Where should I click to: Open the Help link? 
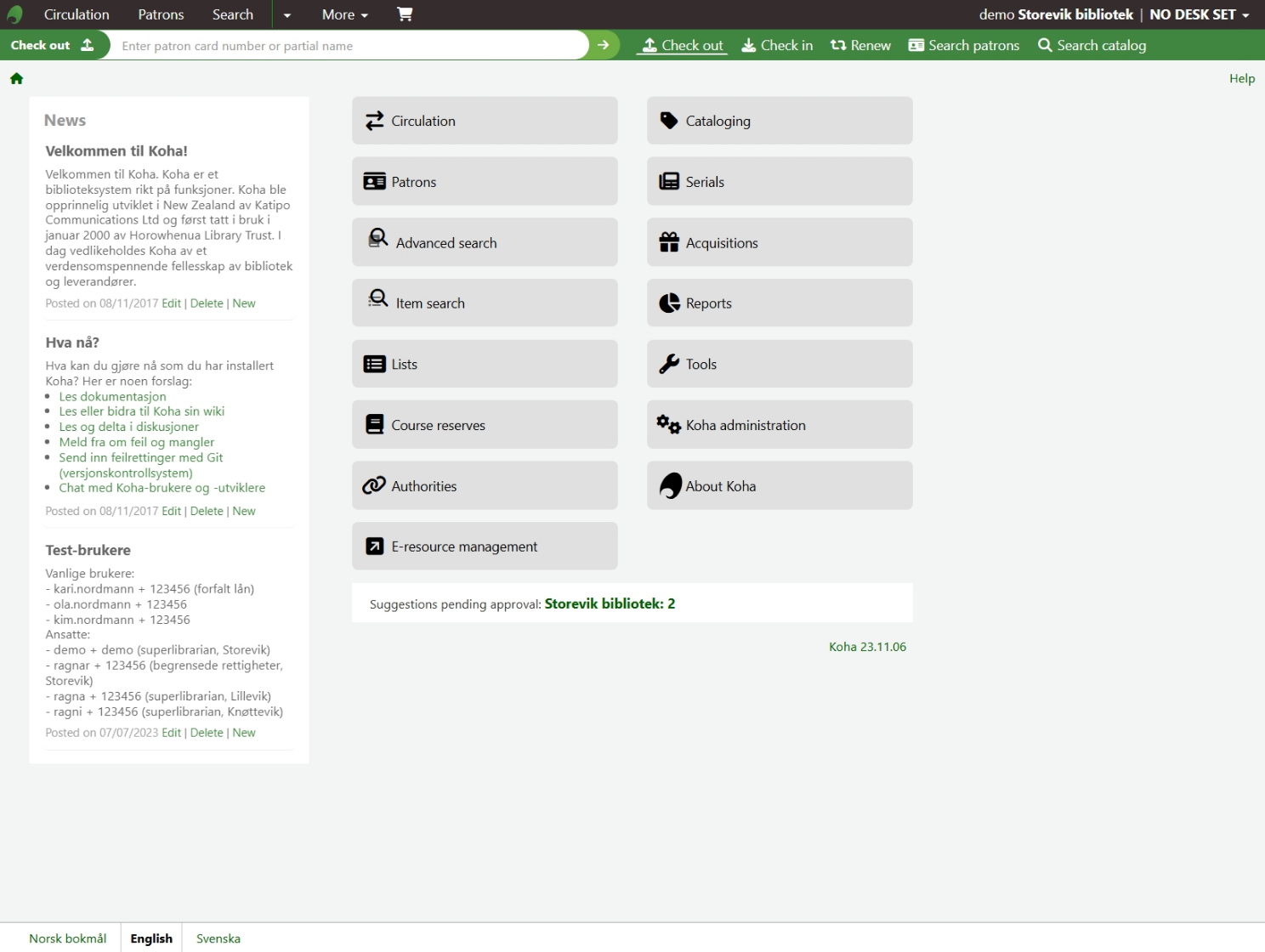1242,78
